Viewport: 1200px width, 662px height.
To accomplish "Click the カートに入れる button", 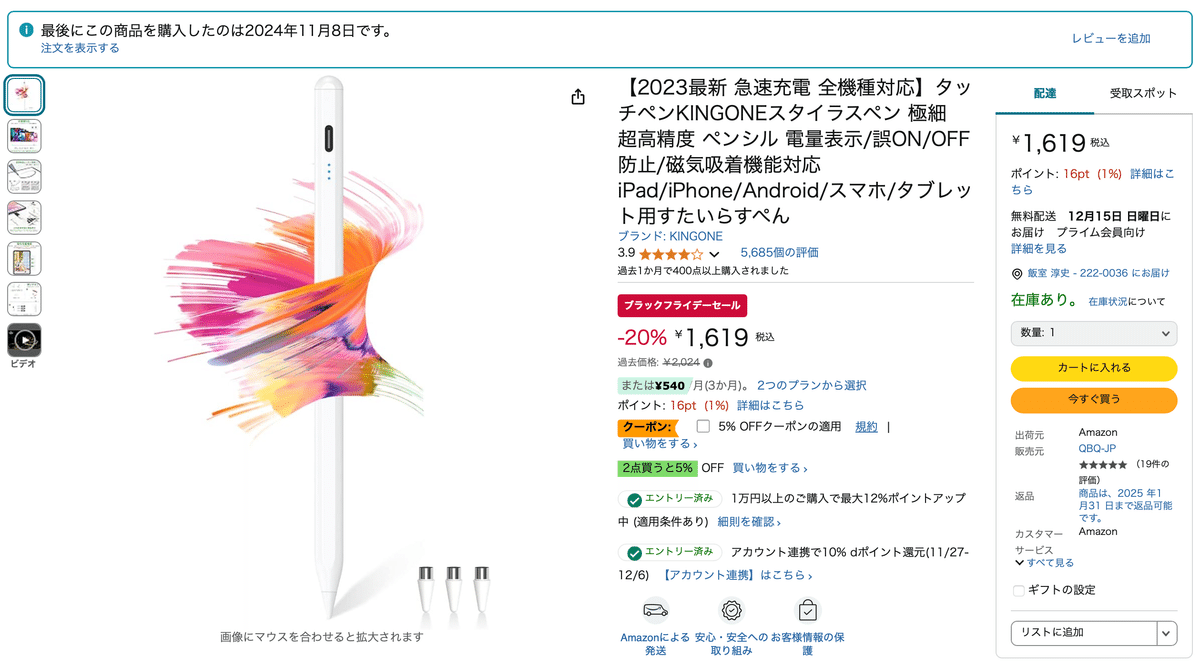I will tap(1093, 368).
